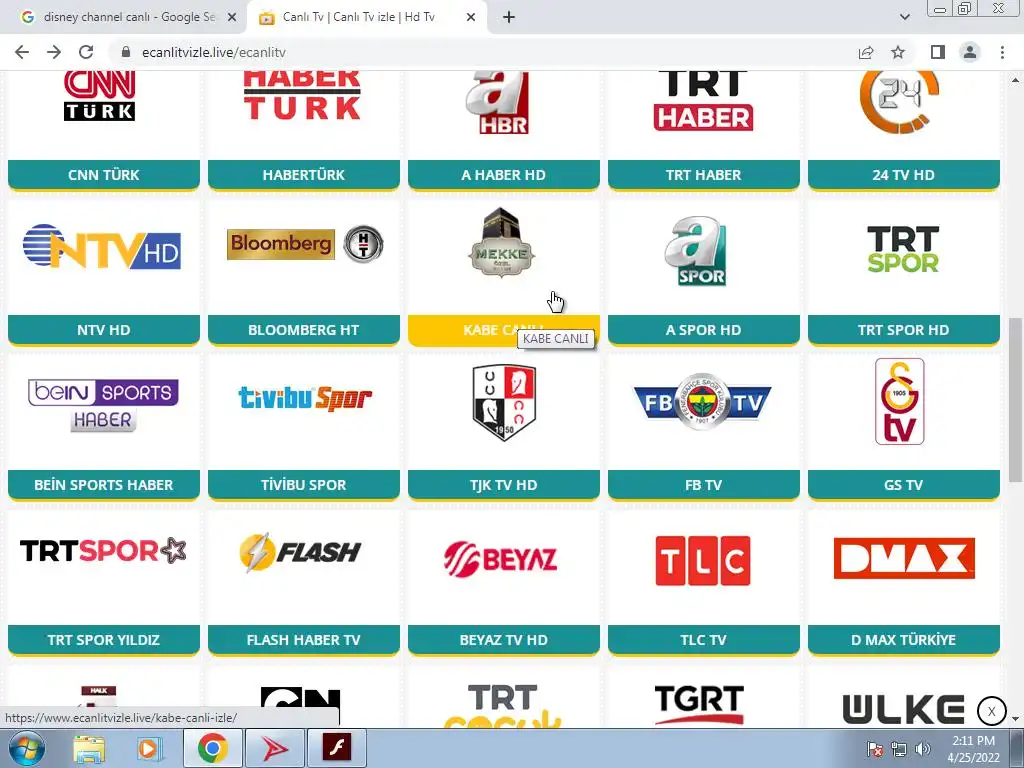Viewport: 1024px width, 768px height.
Task: Click the A Spor logo
Action: tap(696, 251)
